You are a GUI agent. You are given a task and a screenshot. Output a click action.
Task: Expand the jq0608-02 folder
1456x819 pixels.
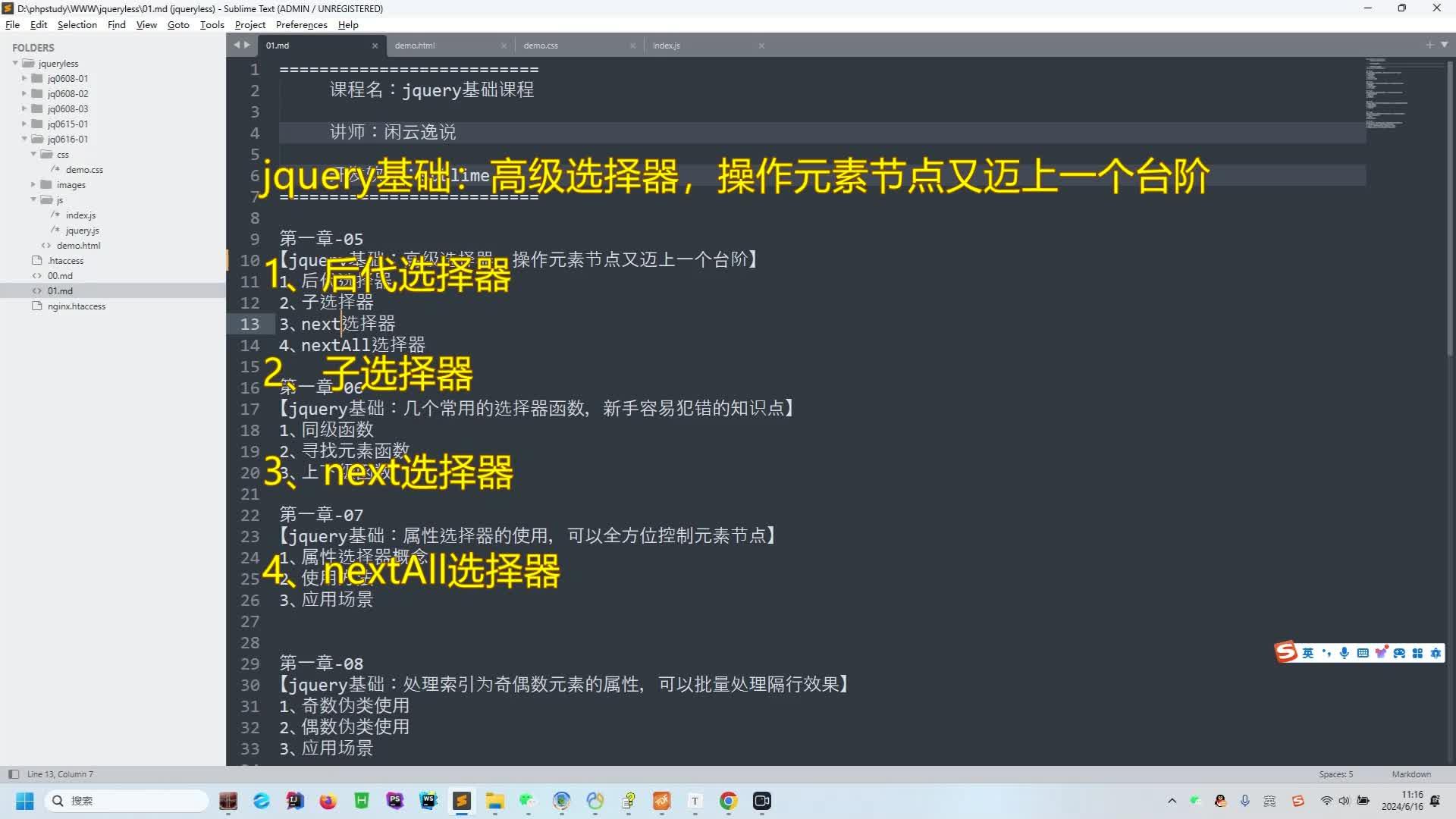[x=24, y=93]
